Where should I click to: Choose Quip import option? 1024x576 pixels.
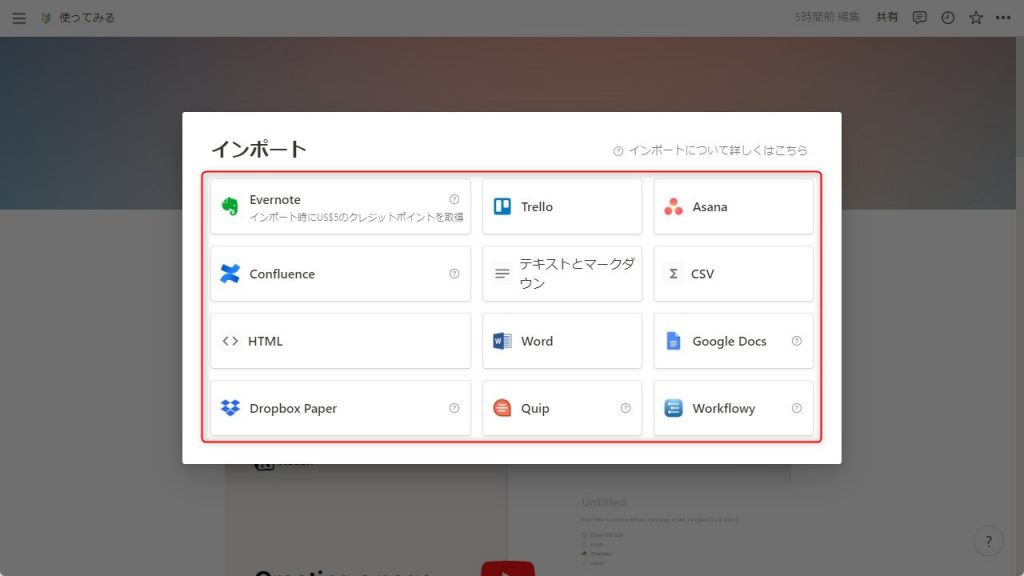click(x=562, y=408)
